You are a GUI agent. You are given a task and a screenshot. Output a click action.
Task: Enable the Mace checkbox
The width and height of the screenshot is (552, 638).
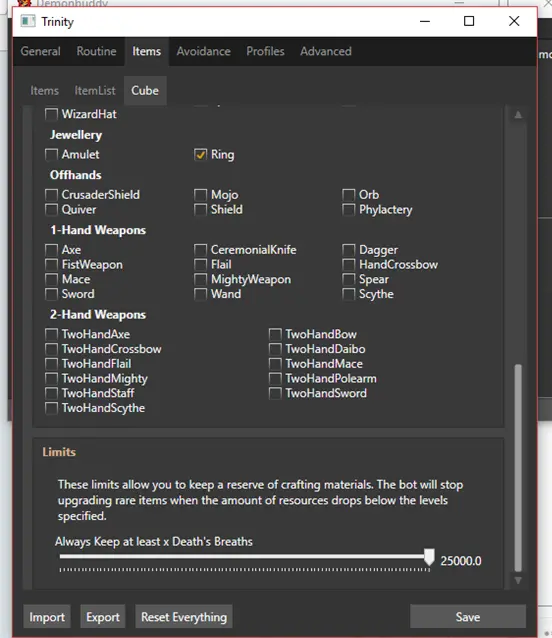[x=51, y=279]
